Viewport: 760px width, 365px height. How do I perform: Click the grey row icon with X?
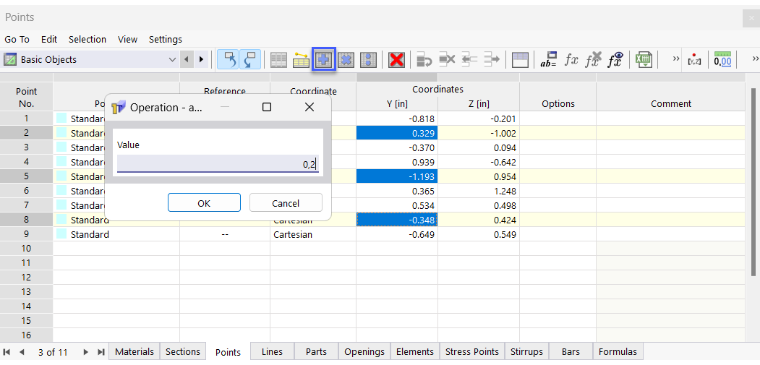pyautogui.click(x=447, y=60)
